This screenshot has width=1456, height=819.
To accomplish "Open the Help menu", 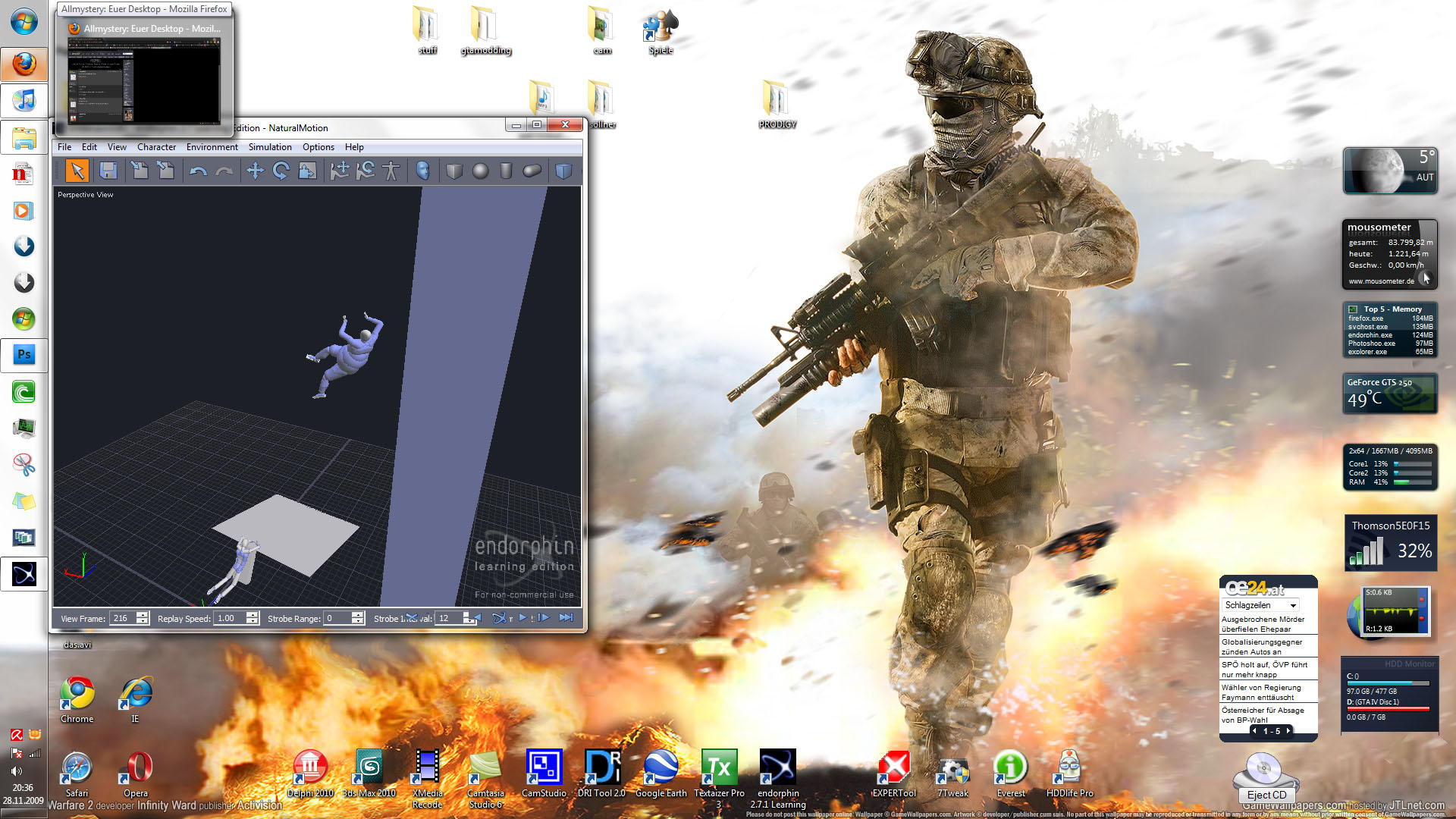I will pos(354,147).
